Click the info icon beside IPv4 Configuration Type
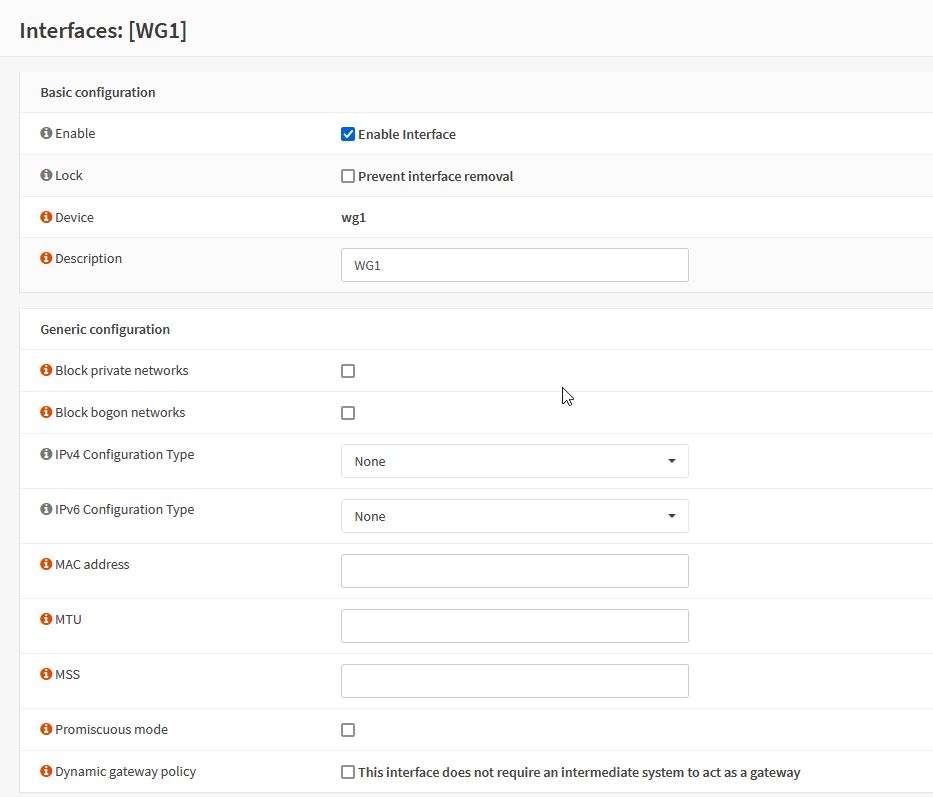 pos(44,454)
